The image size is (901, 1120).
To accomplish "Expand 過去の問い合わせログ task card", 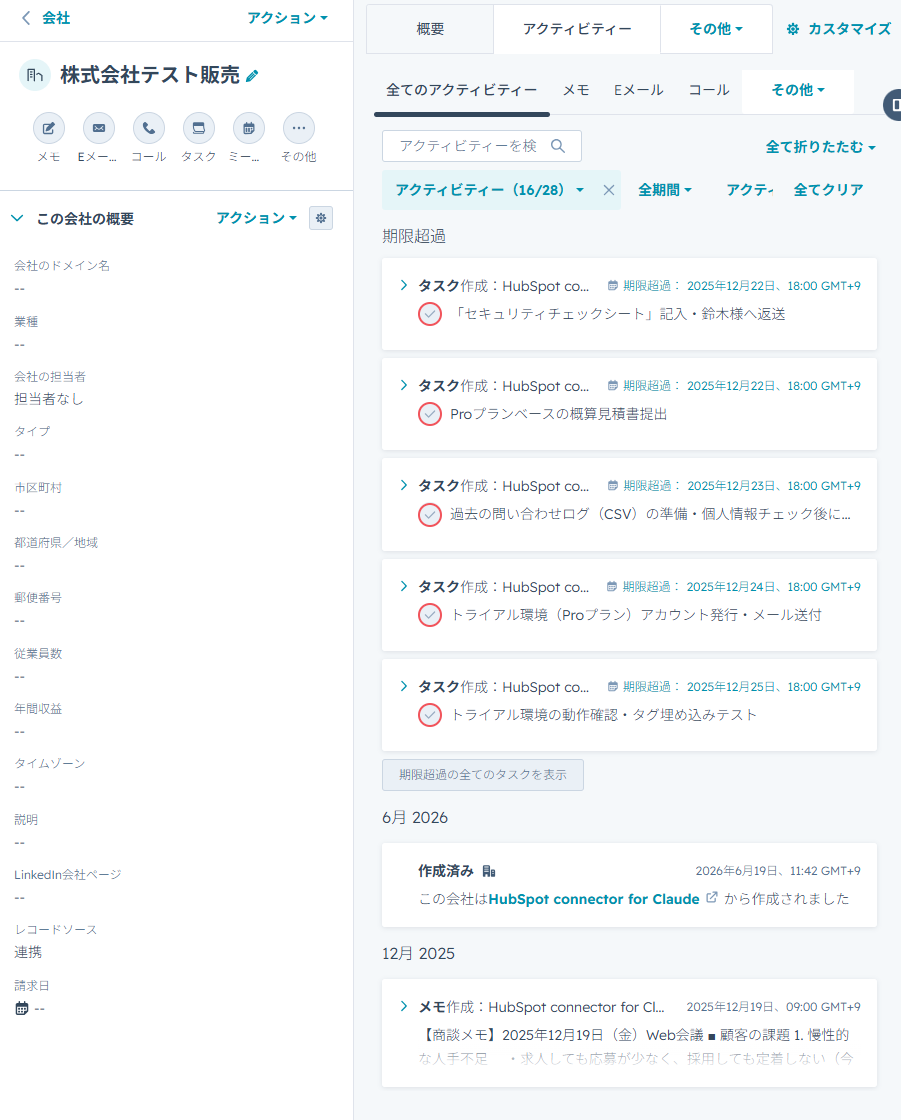I will tap(404, 486).
